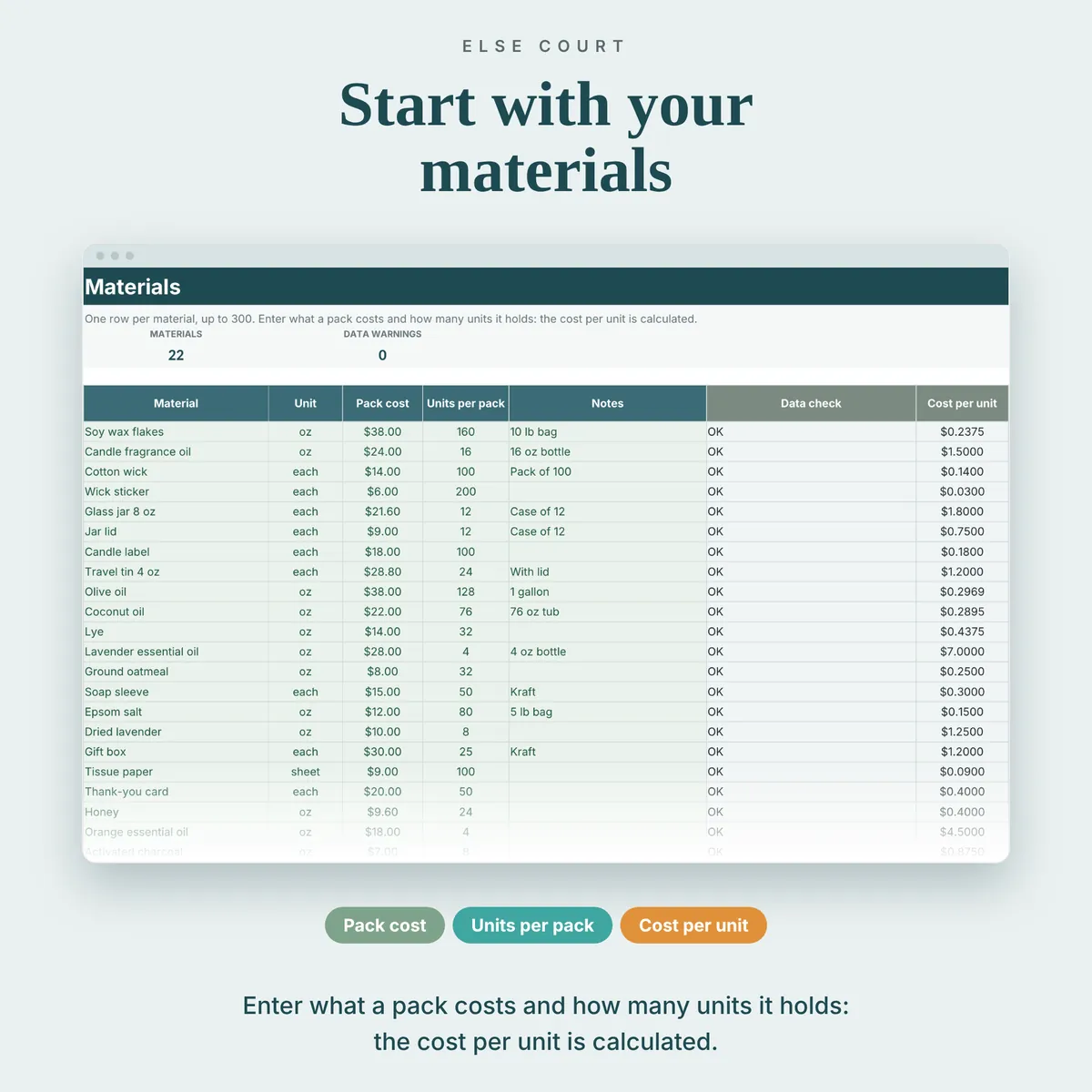
Task: Select the Pack cost column header
Action: pos(382,403)
